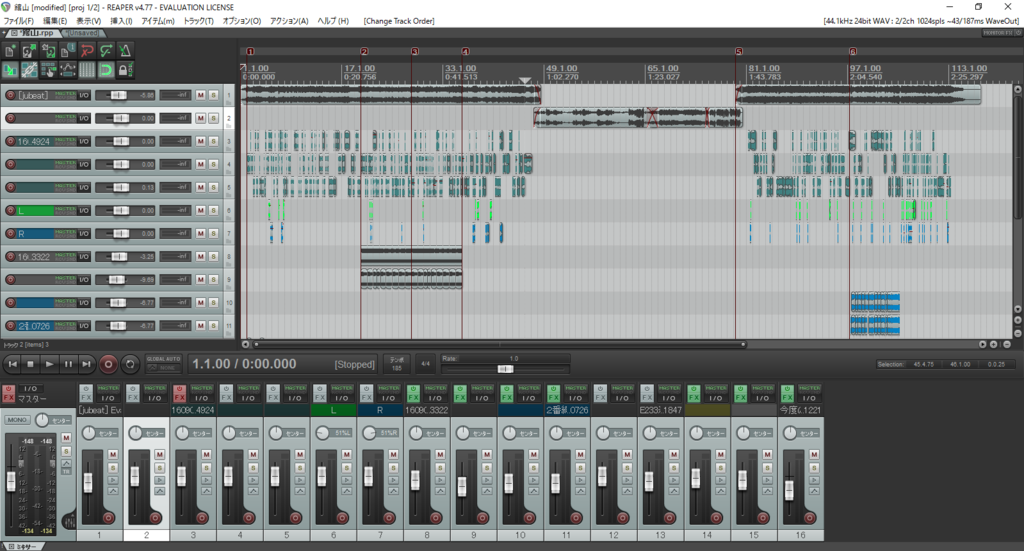
Task: Toggle ripple editing toolbar icon
Action: 48,70
